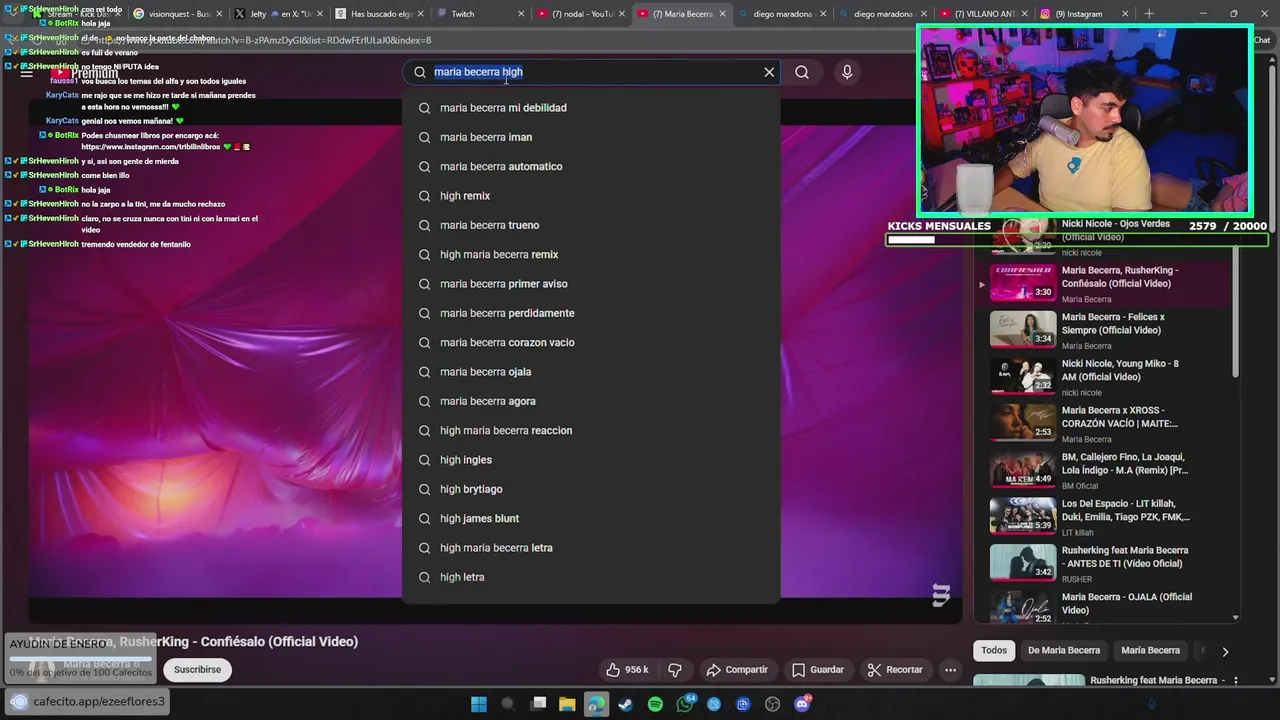Open Discord from the taskbar
This screenshot has width=1280, height=720.
[802, 704]
